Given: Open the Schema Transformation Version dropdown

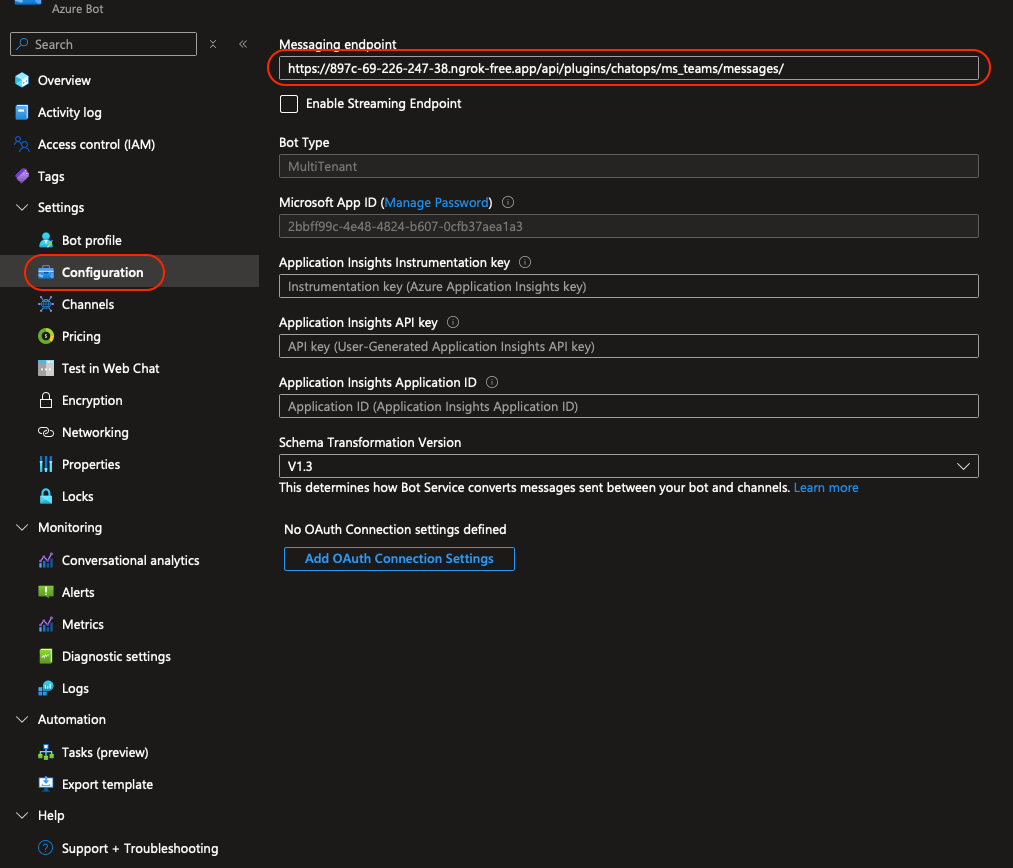Looking at the screenshot, I should [x=629, y=466].
